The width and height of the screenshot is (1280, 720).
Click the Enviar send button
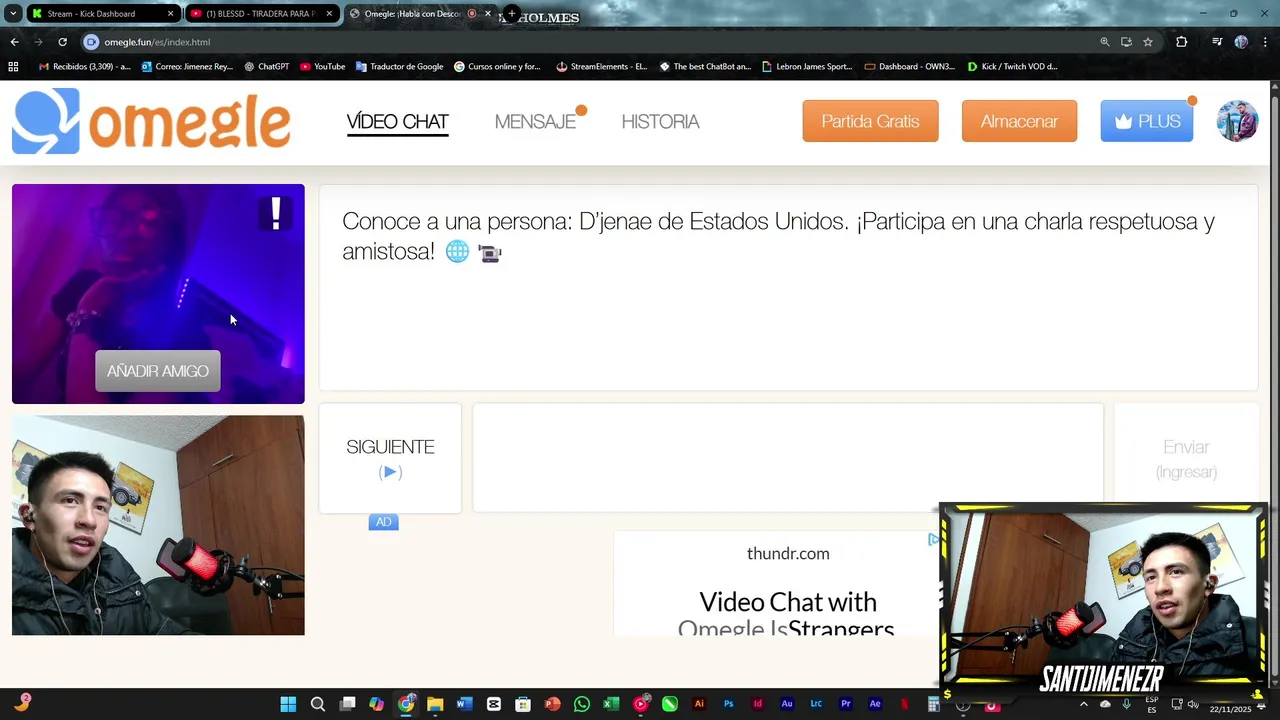pos(1186,458)
